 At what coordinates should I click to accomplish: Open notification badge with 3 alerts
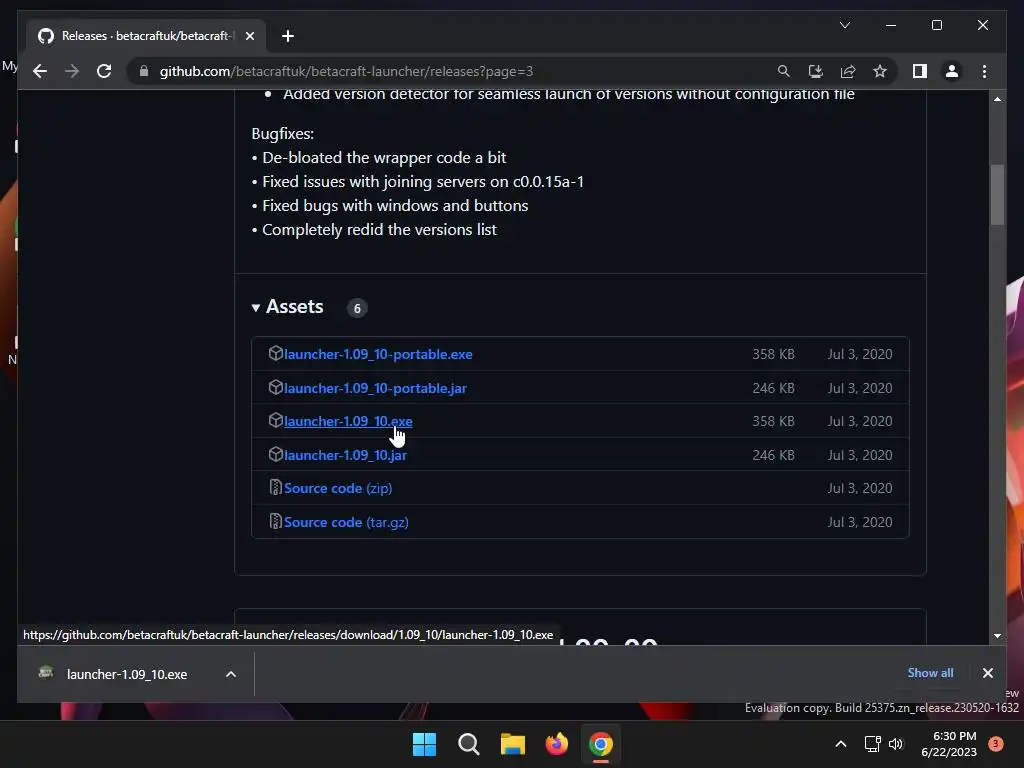point(996,744)
